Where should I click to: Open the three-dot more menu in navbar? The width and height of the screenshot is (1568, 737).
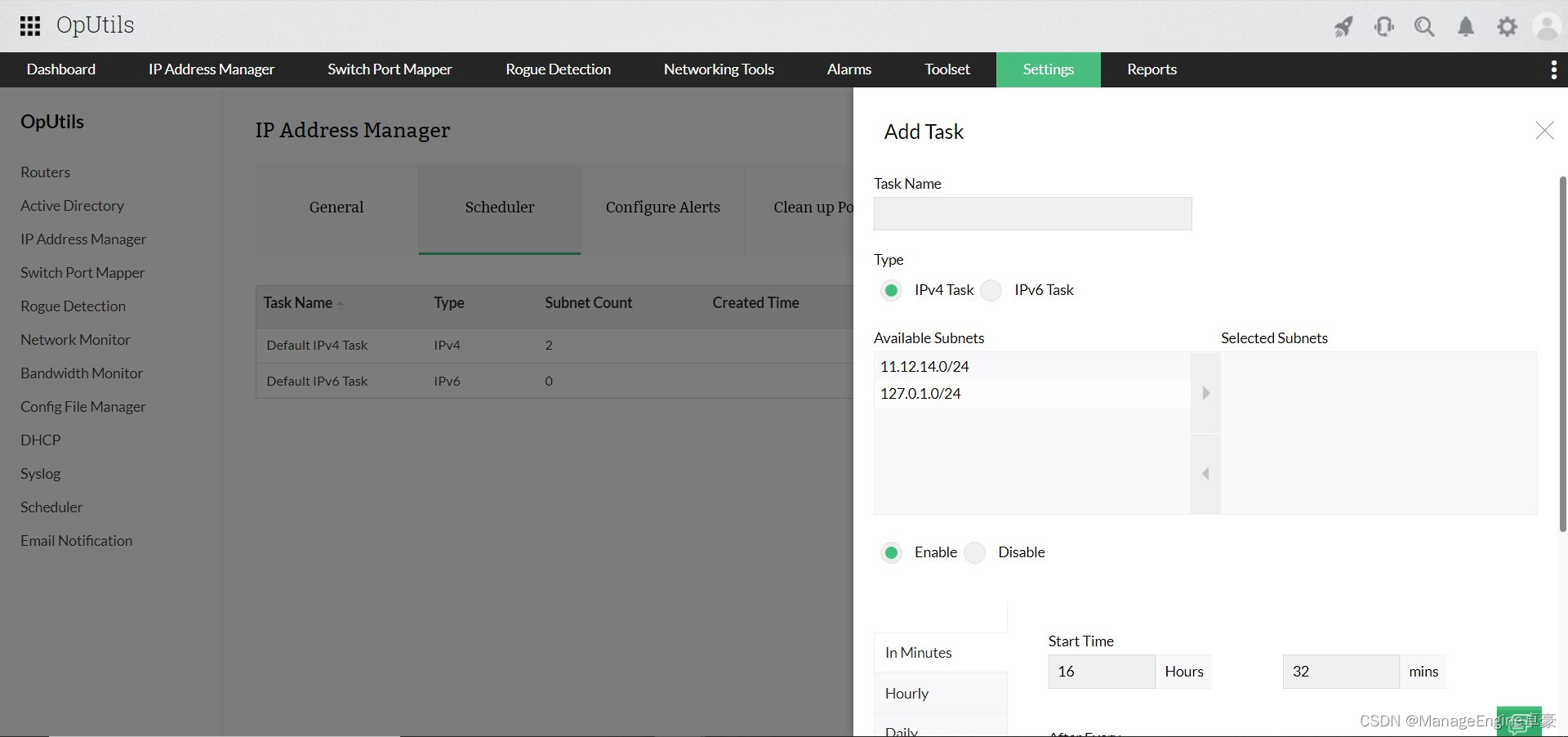pyautogui.click(x=1553, y=70)
